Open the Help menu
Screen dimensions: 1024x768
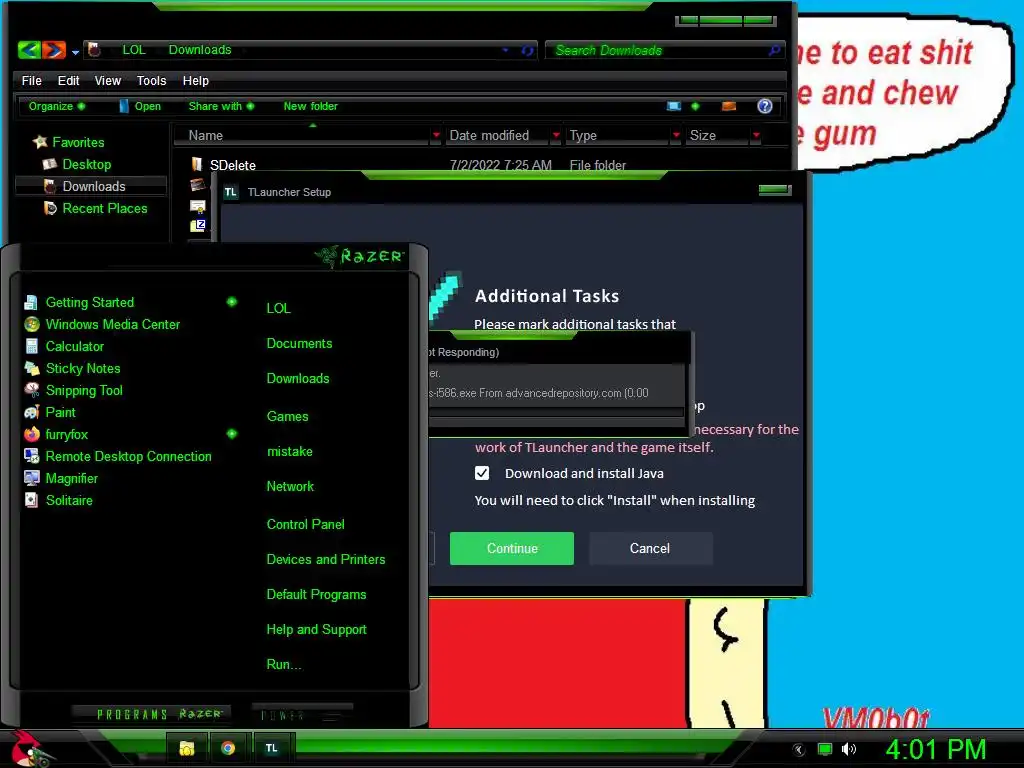point(195,80)
